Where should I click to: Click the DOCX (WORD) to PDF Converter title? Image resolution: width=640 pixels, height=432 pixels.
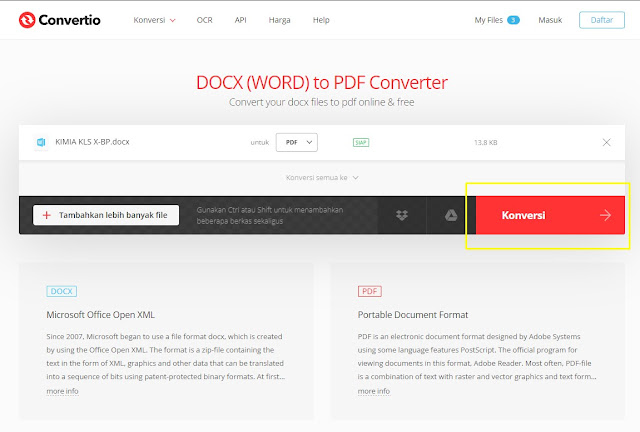pyautogui.click(x=322, y=82)
